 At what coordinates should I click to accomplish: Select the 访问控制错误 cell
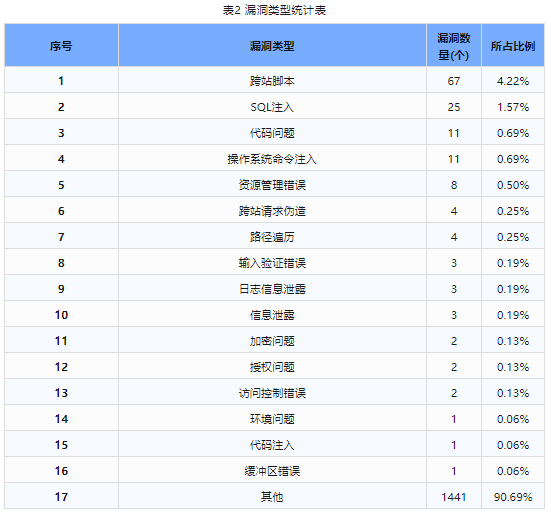[x=272, y=393]
